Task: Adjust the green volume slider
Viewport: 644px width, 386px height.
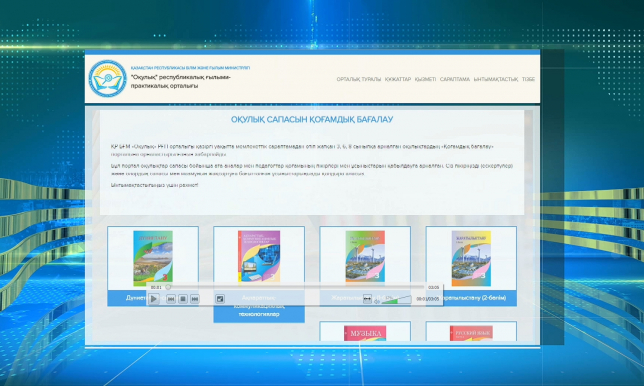Action: [x=396, y=300]
